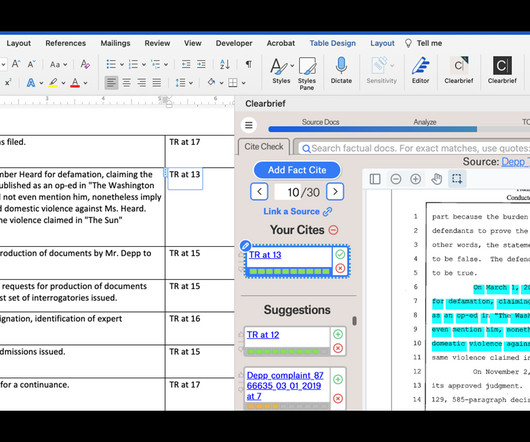
Task: Decrease paragraph indent
Action: click(x=186, y=64)
